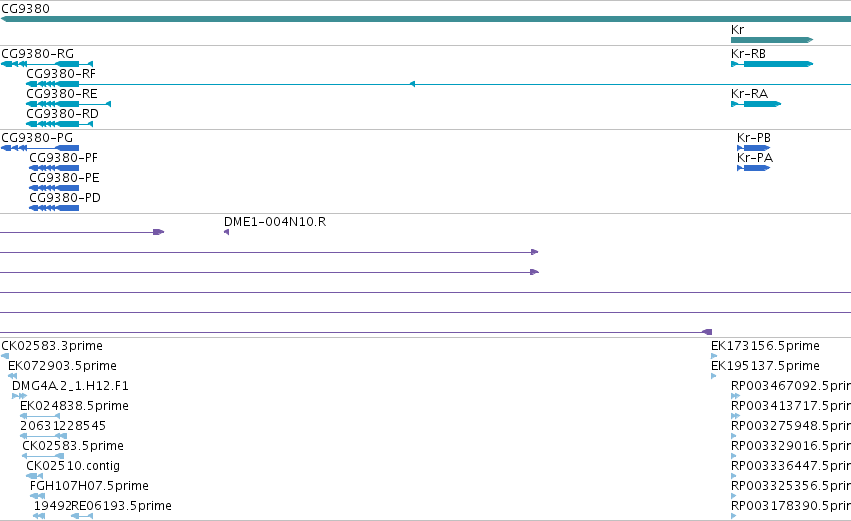The width and height of the screenshot is (851, 521).
Task: Select the RP003275948.5prime label
Action: pos(791,425)
